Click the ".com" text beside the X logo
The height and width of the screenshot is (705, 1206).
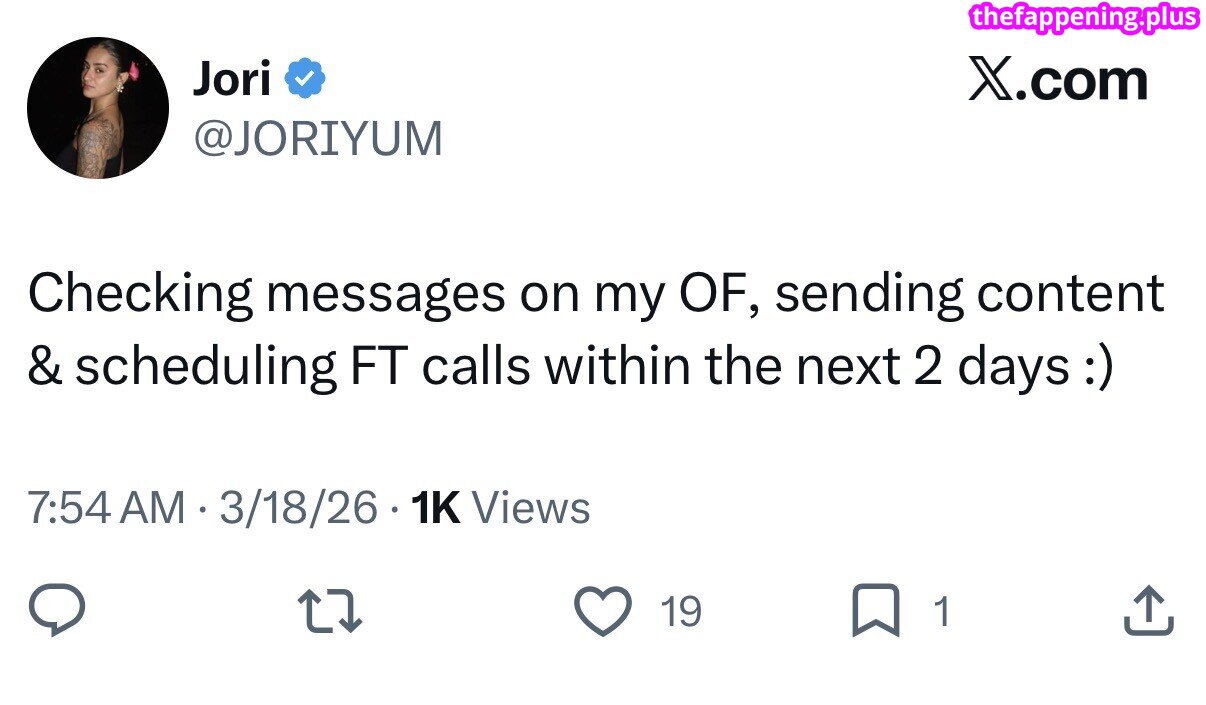tap(1084, 80)
